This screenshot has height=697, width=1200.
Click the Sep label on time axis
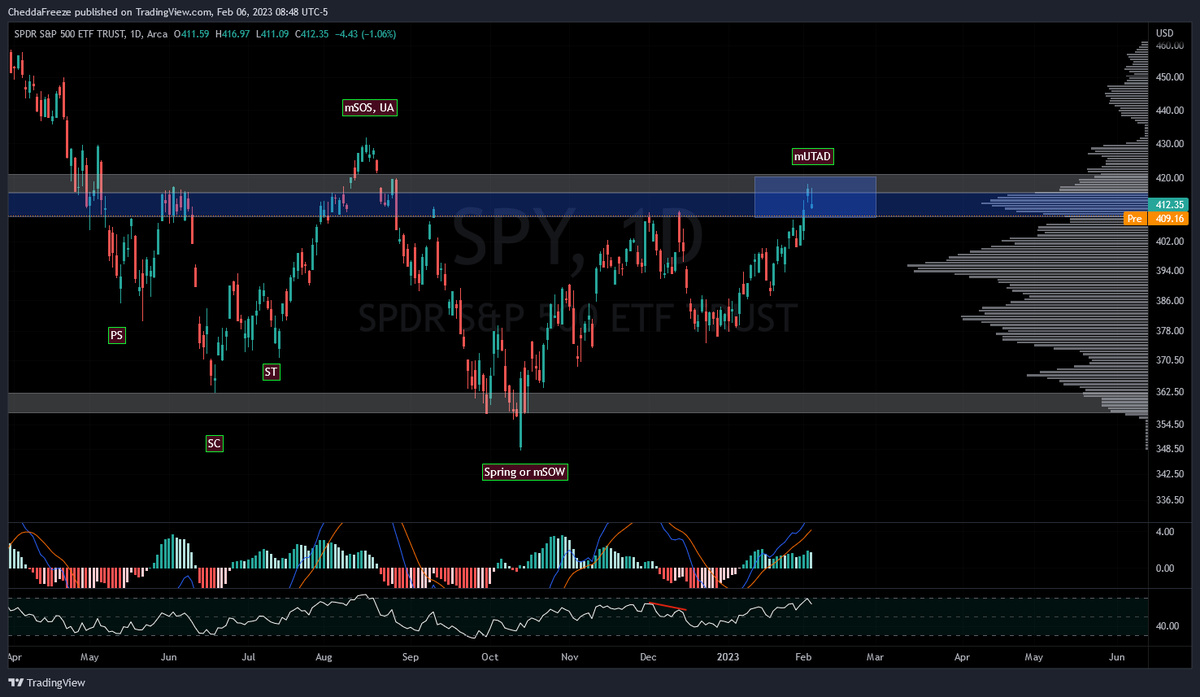tap(408, 658)
